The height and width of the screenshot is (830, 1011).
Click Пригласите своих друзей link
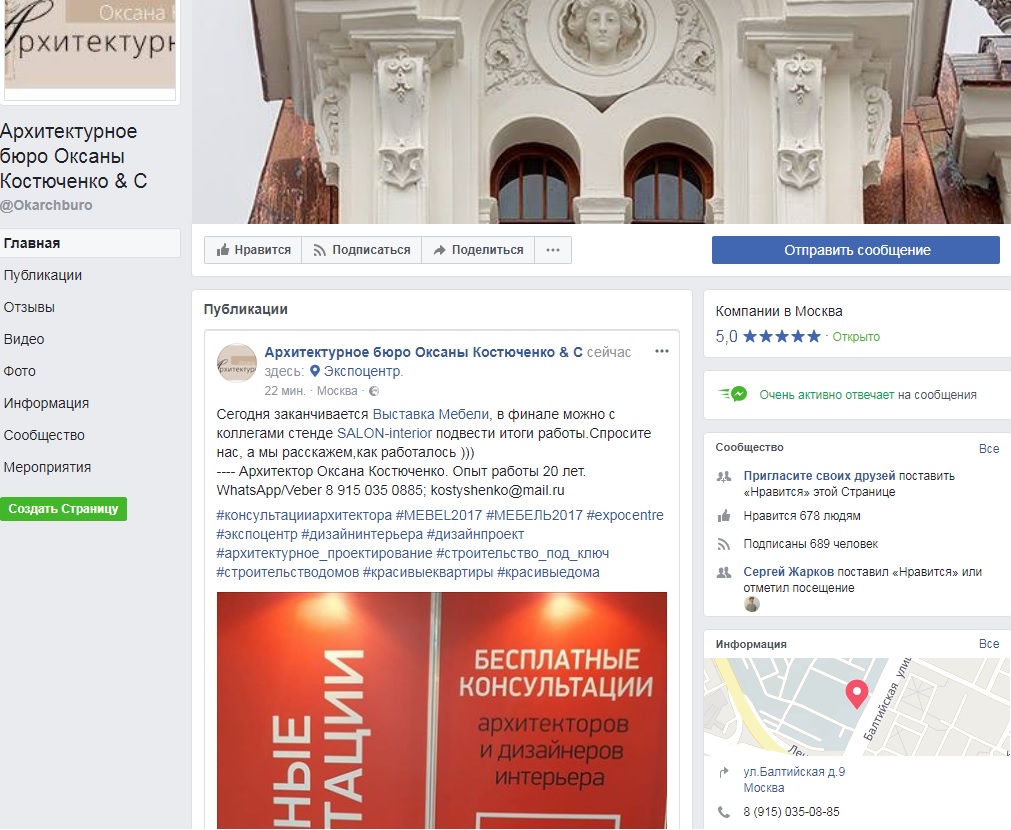(819, 476)
